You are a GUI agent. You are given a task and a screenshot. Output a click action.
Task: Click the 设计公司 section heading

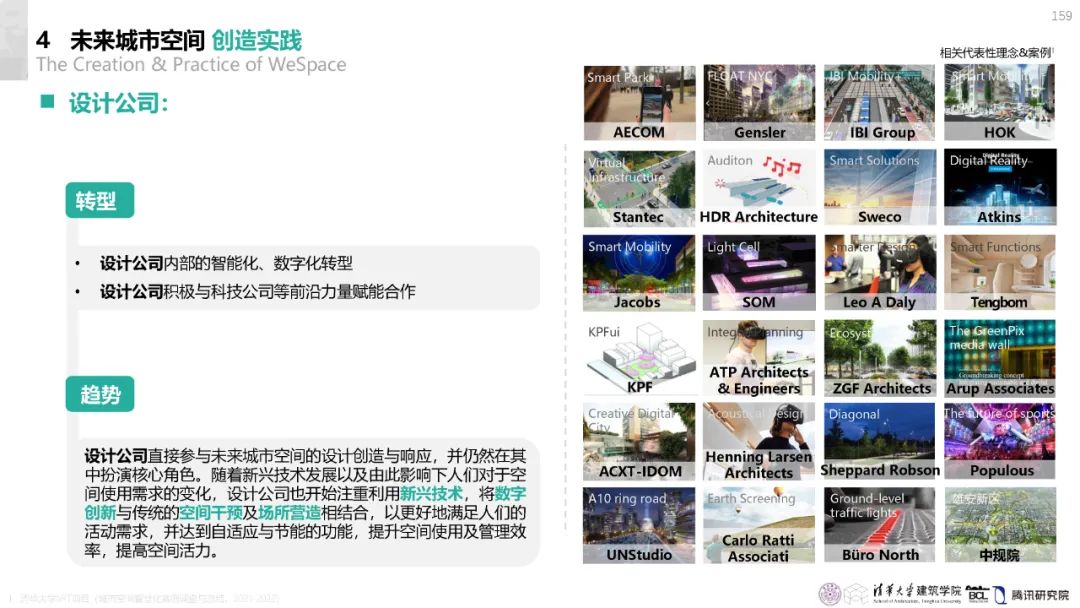(118, 103)
